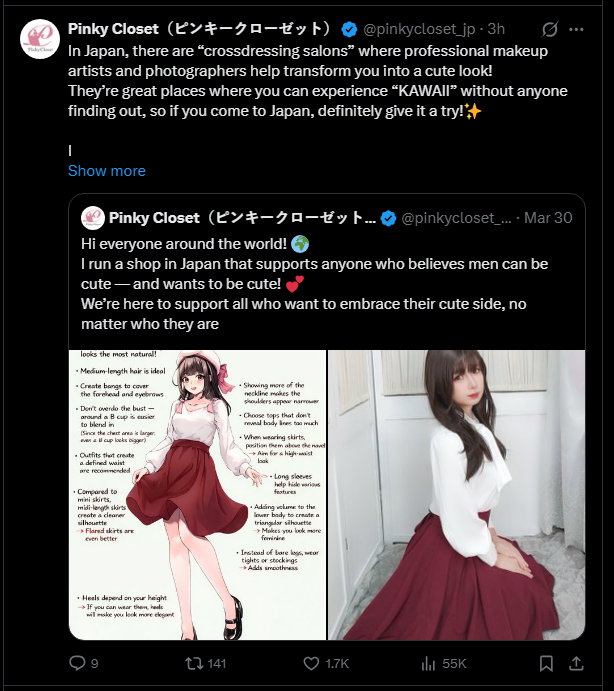Open quoted post text about cute shop
The image size is (614, 691).
314,284
